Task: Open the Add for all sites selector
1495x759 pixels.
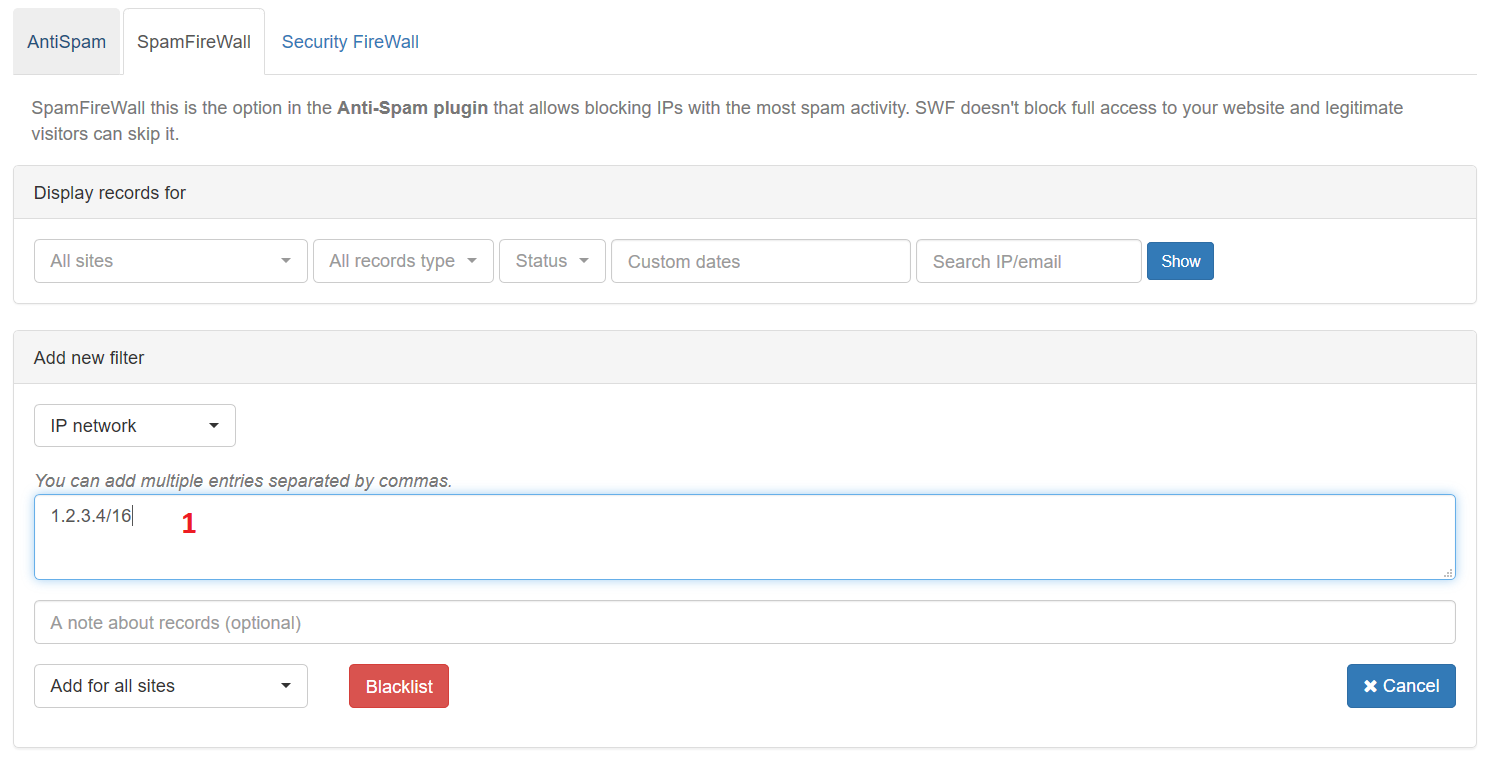Action: pos(170,686)
